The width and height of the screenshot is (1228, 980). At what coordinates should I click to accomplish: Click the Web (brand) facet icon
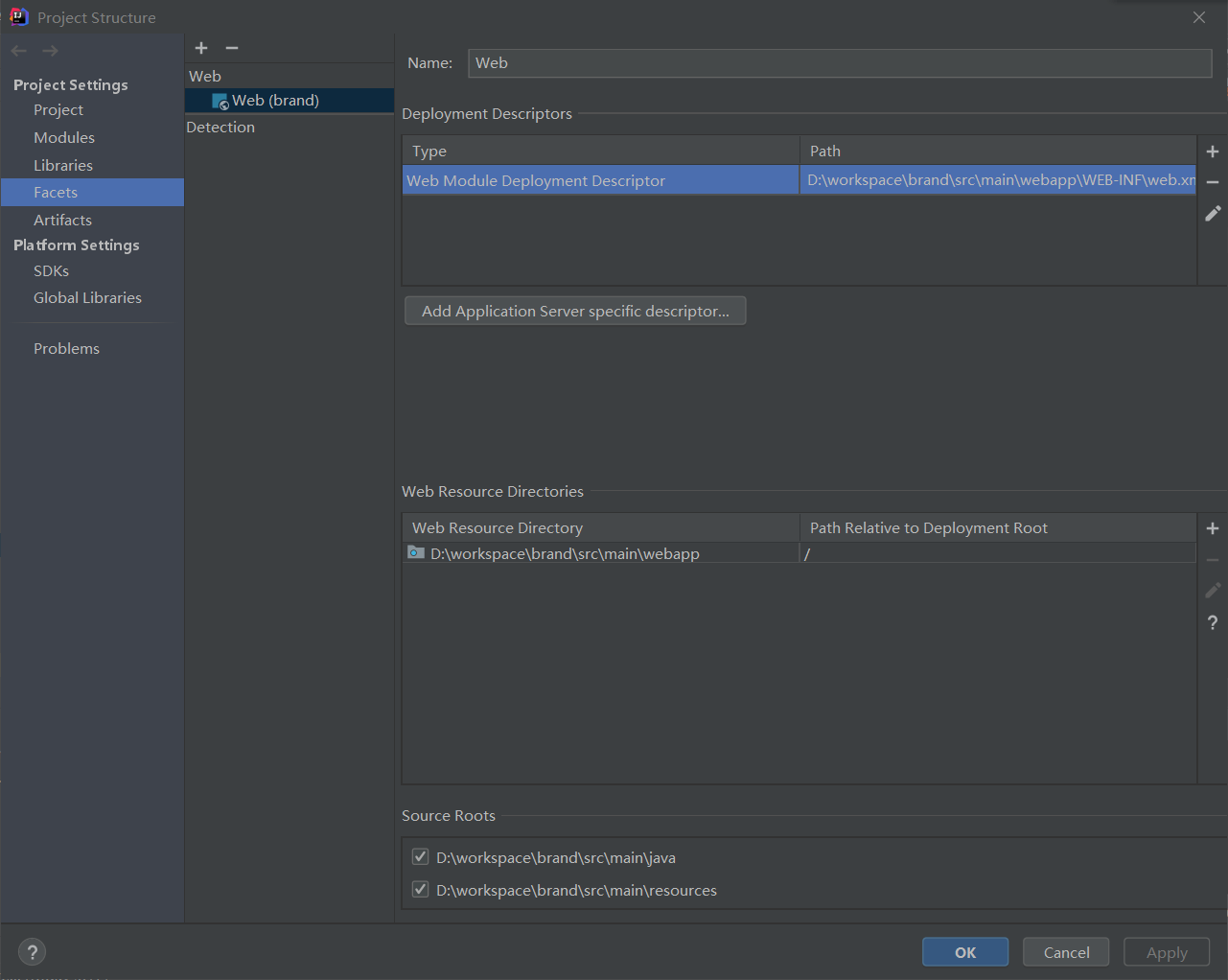(x=220, y=101)
